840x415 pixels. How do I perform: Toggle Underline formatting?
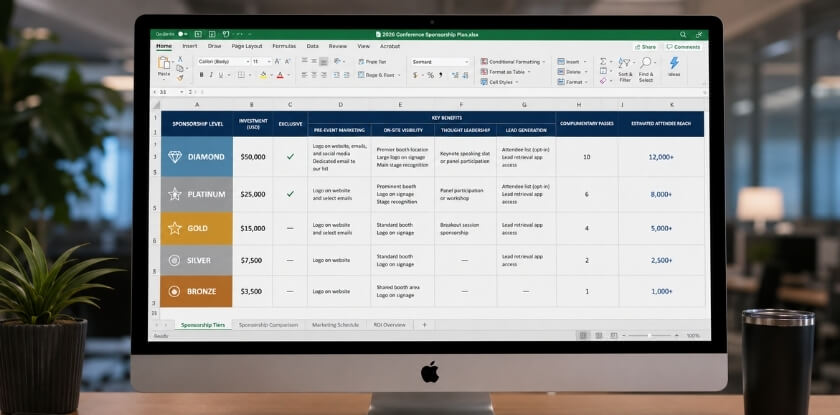[x=221, y=75]
